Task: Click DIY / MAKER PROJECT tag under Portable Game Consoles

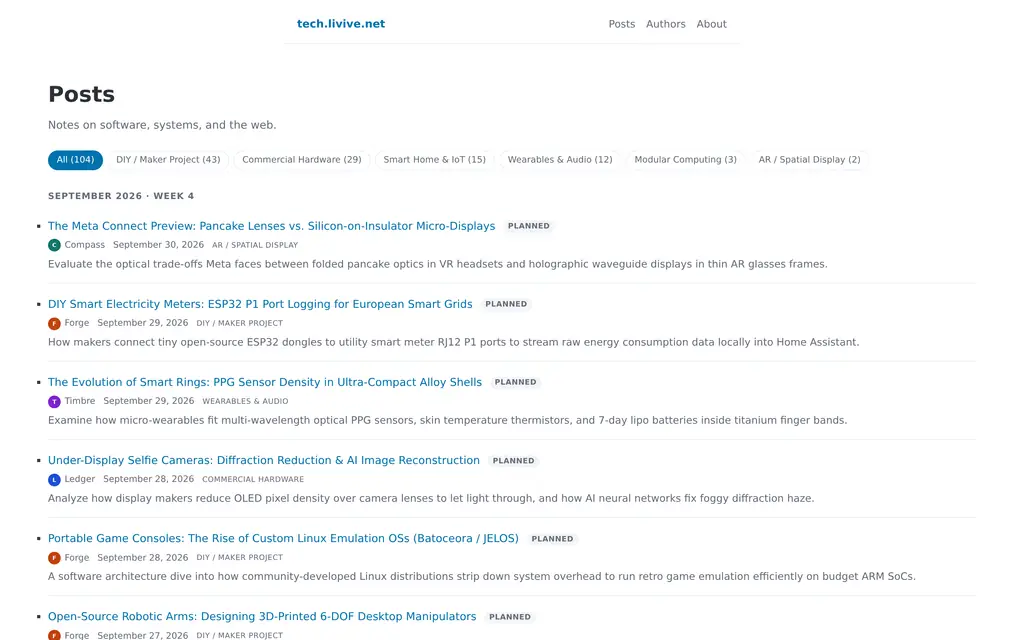Action: 240,558
